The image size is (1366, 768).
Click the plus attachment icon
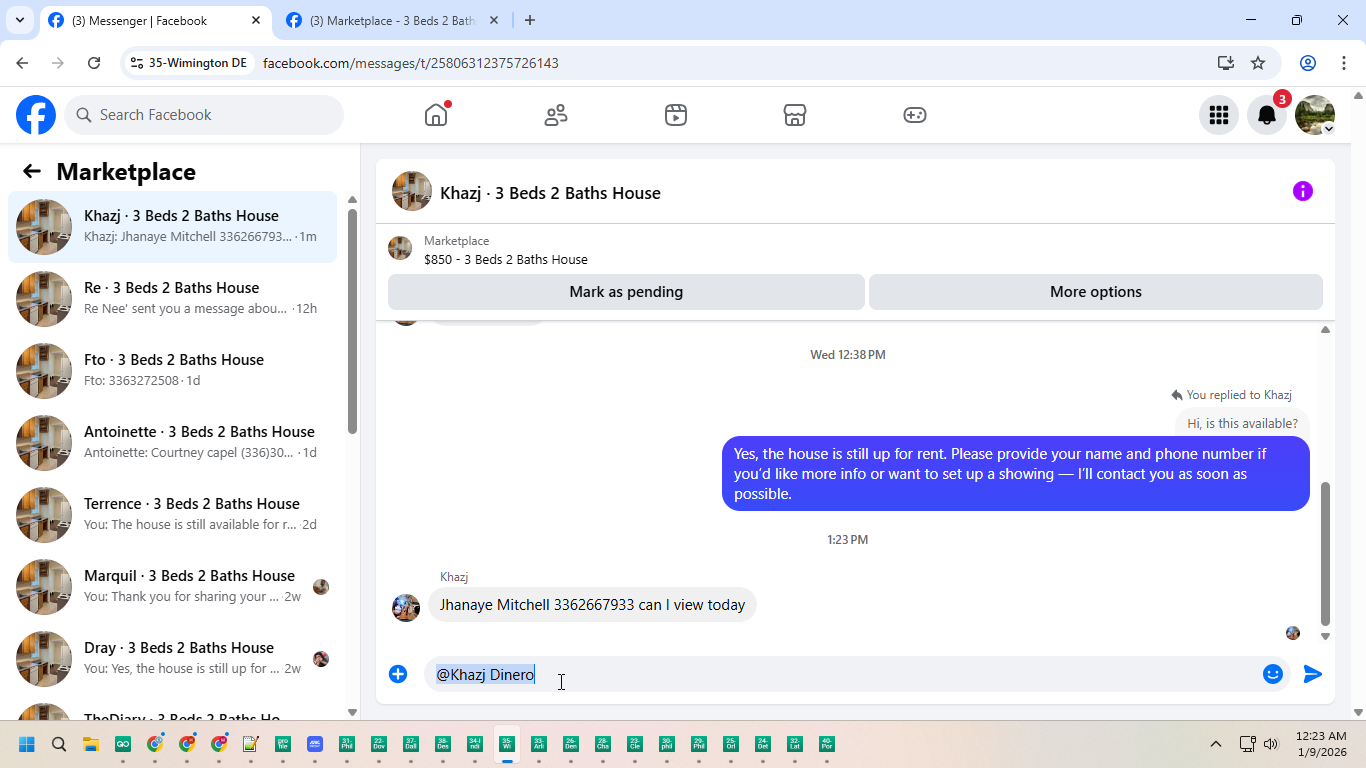pyautogui.click(x=398, y=674)
